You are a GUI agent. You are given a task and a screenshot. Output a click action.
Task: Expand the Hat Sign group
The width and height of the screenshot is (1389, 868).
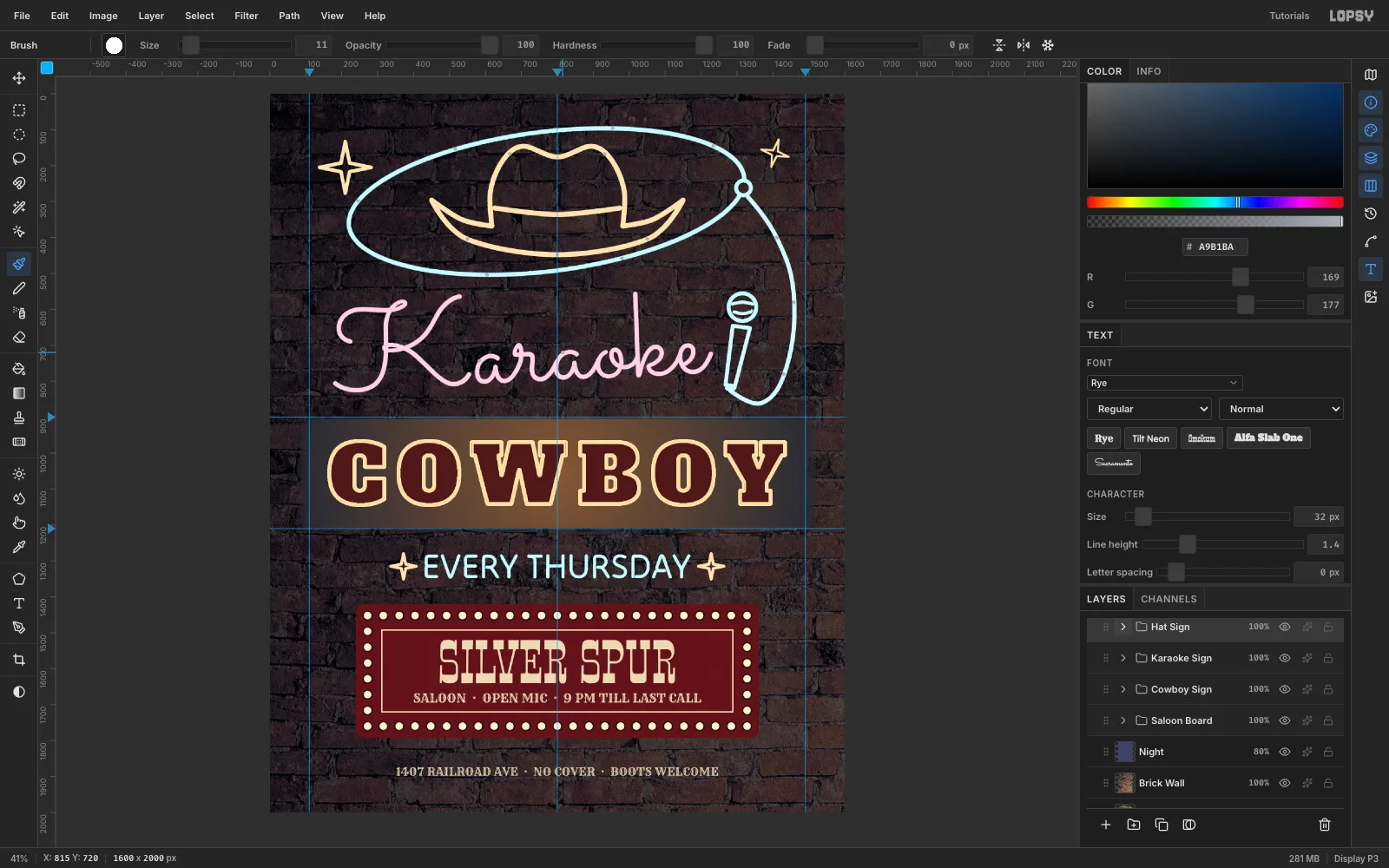(1122, 627)
